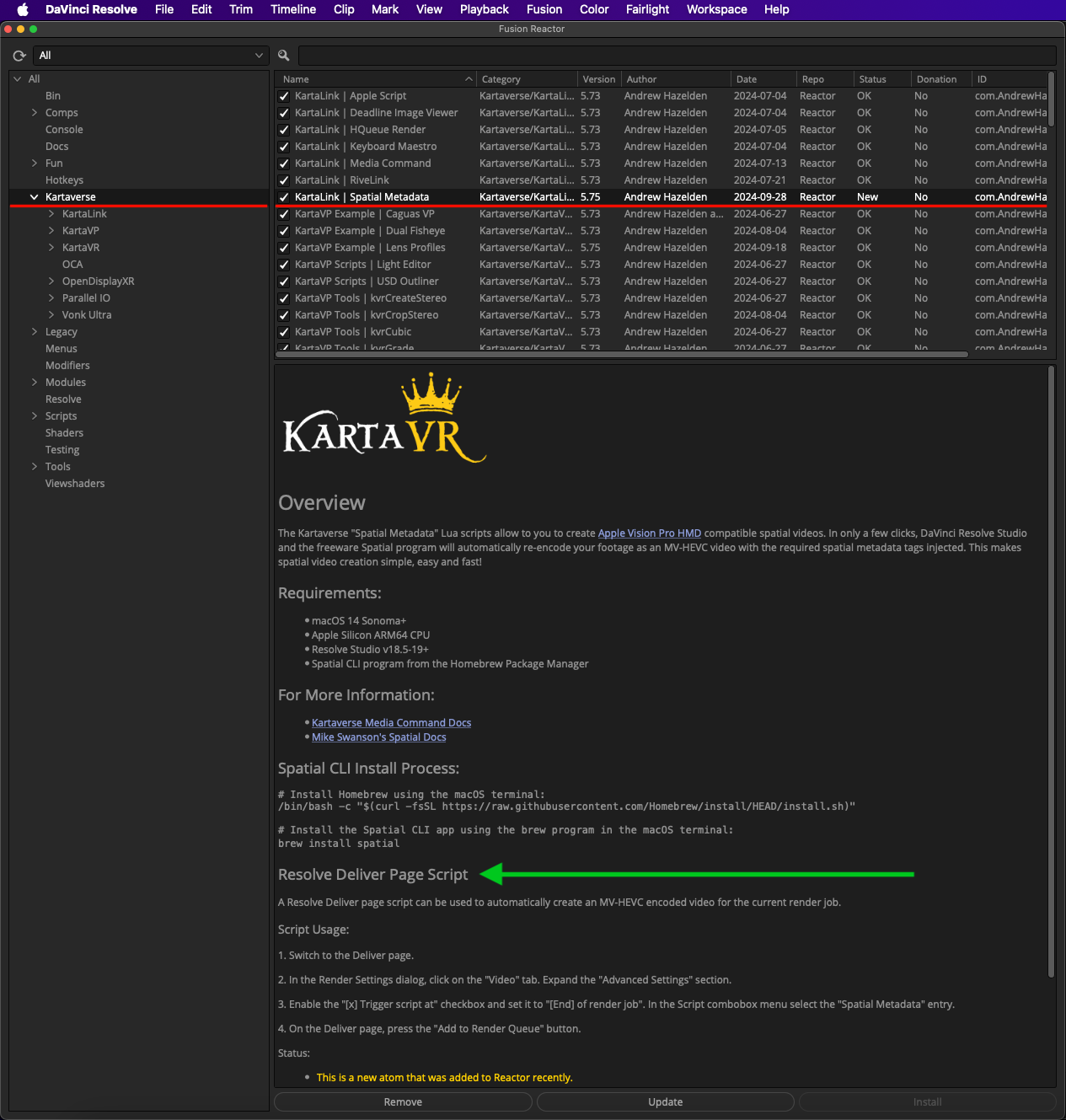
Task: Open the Timeline menu
Action: coord(293,9)
